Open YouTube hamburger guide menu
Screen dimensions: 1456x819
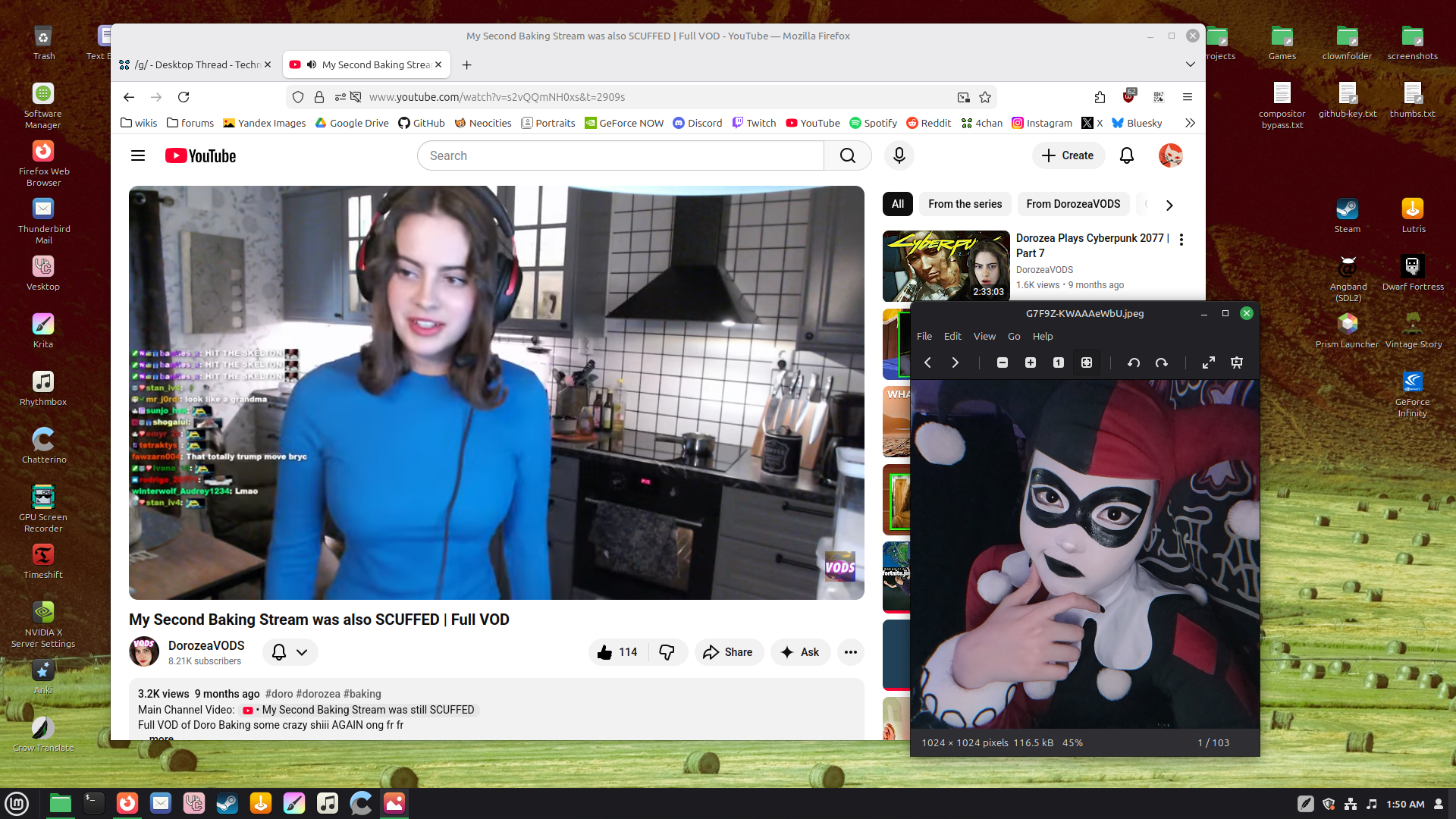click(x=138, y=155)
